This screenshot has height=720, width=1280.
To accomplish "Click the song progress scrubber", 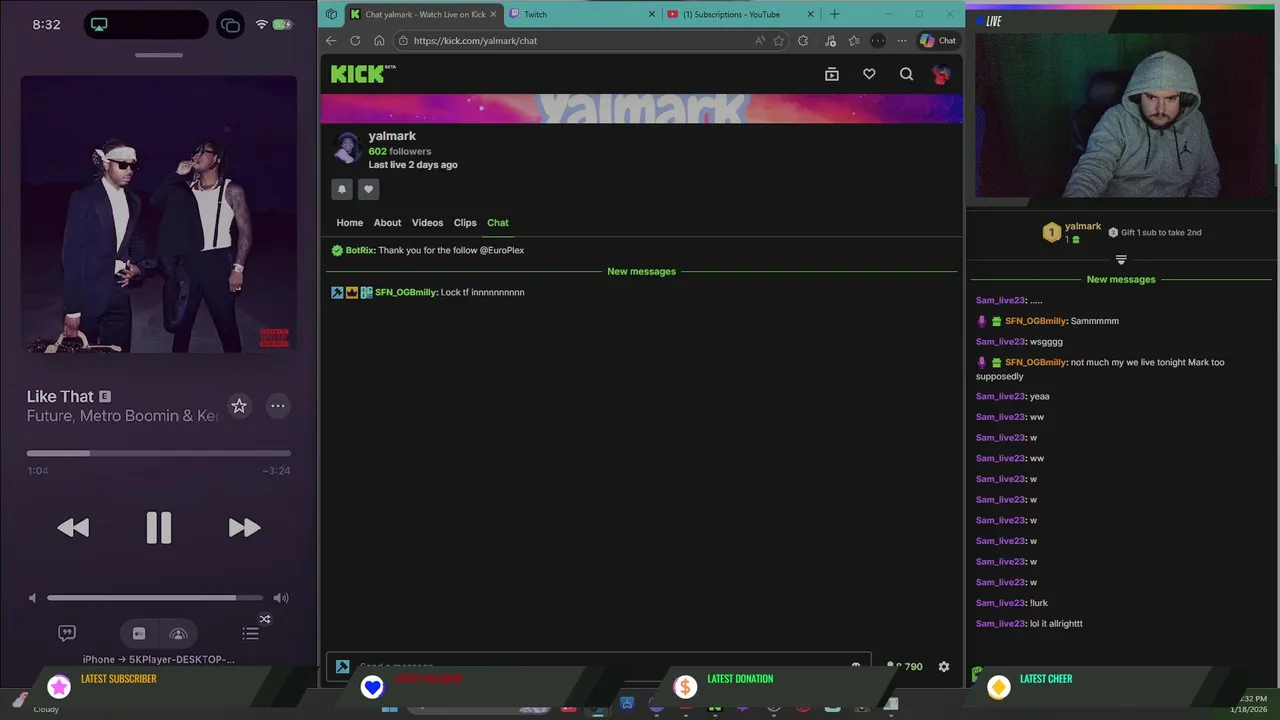I will (159, 453).
